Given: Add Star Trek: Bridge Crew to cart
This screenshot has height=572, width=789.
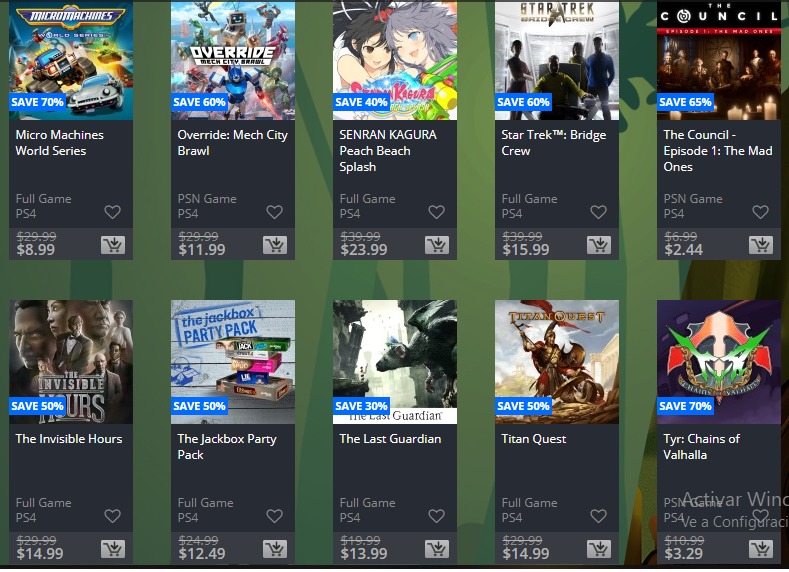Looking at the screenshot, I should 599,245.
